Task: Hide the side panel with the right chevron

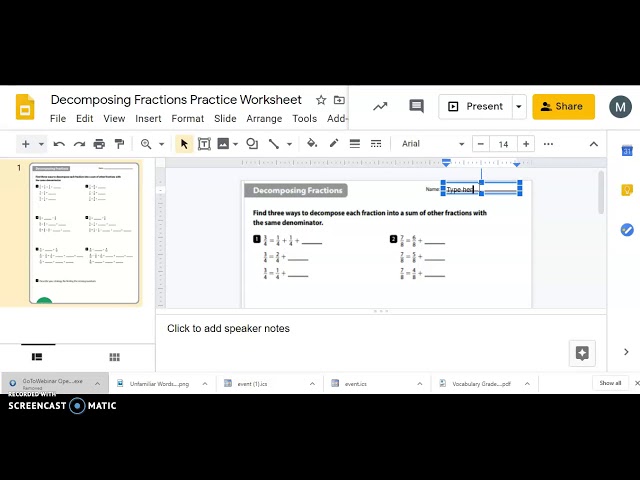Action: [x=627, y=352]
